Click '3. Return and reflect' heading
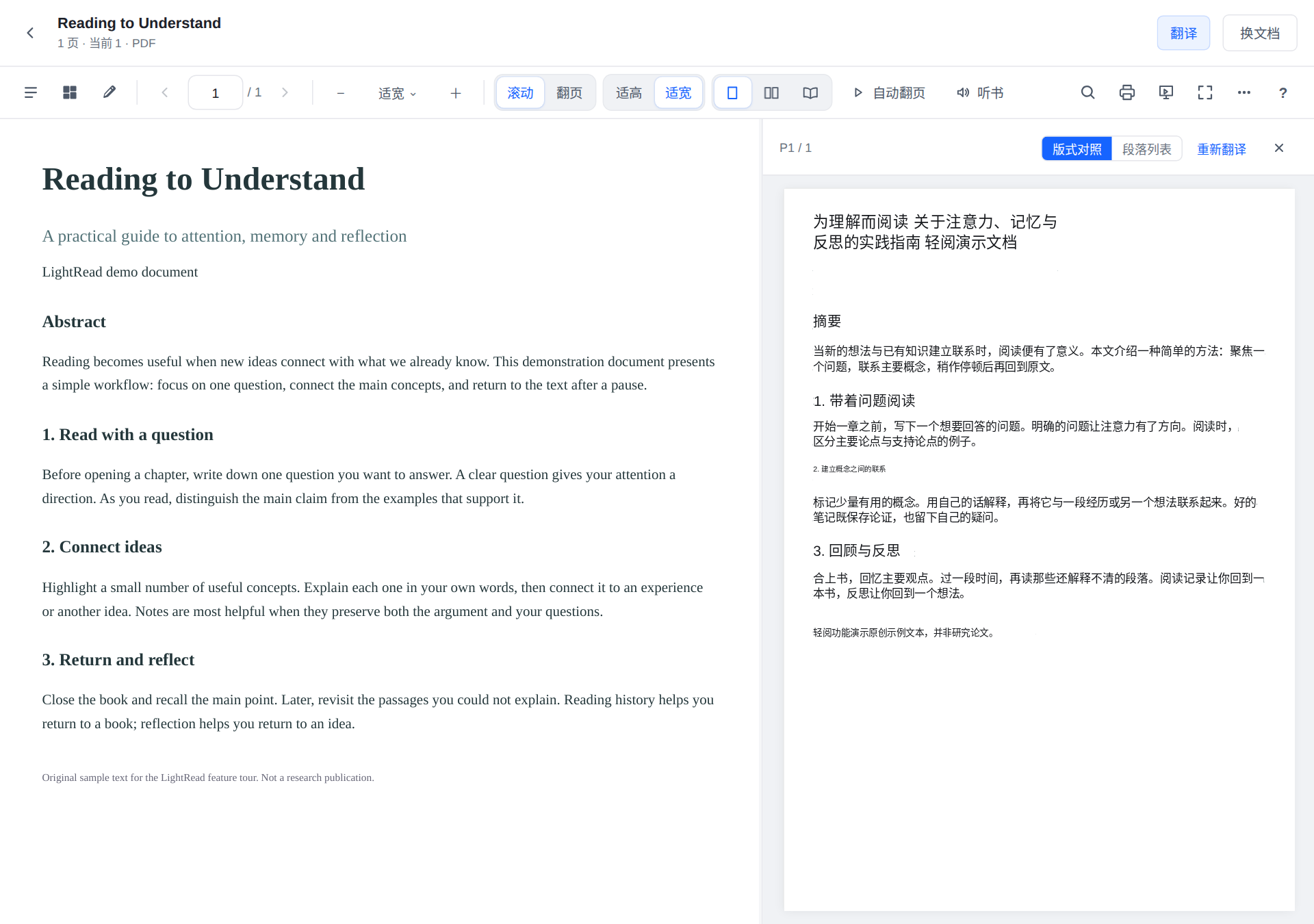Viewport: 1314px width, 924px height. 118,660
